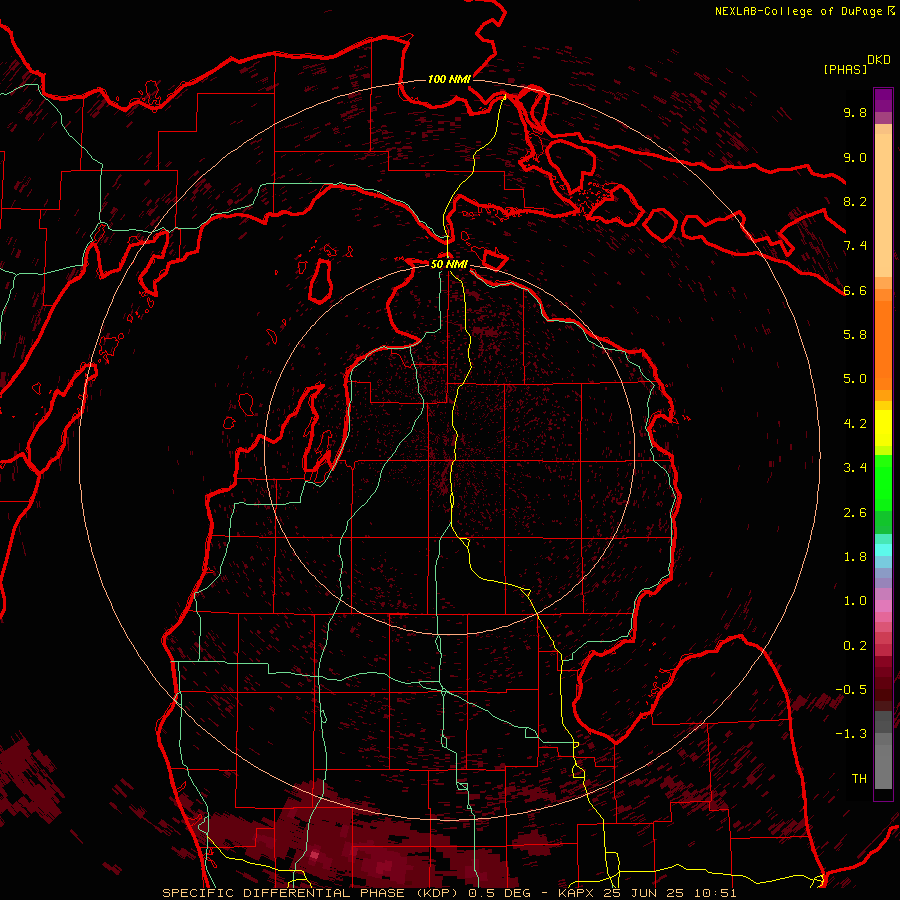This screenshot has width=900, height=900.
Task: Click the 0.2 legend value
Action: click(x=855, y=646)
